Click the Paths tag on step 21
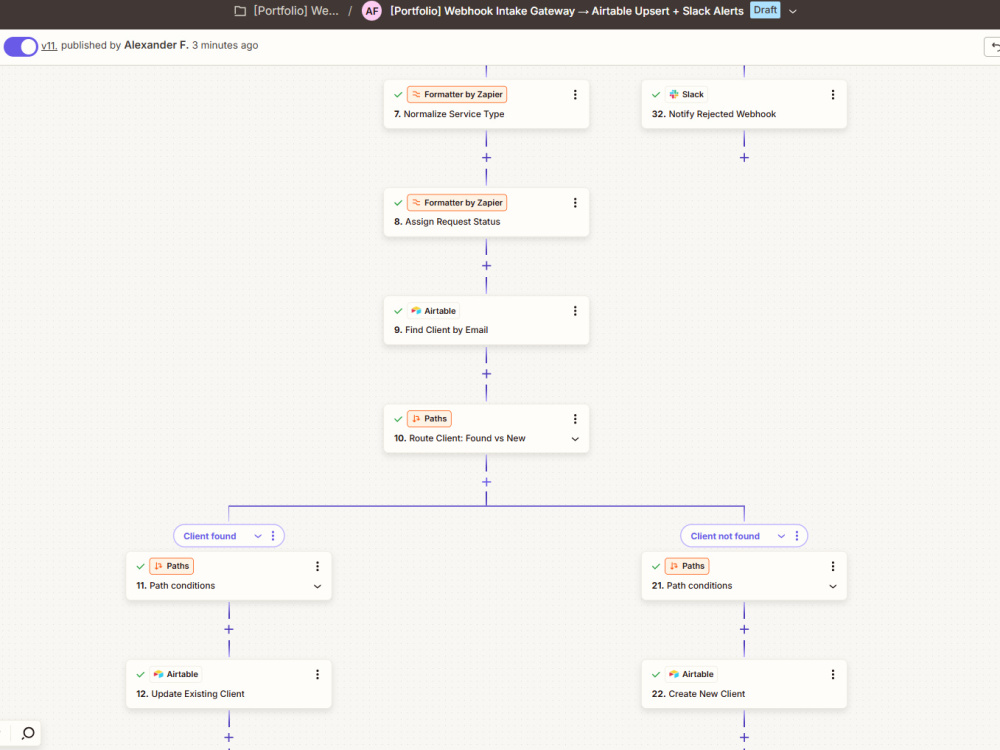The height and width of the screenshot is (750, 1000). point(687,566)
